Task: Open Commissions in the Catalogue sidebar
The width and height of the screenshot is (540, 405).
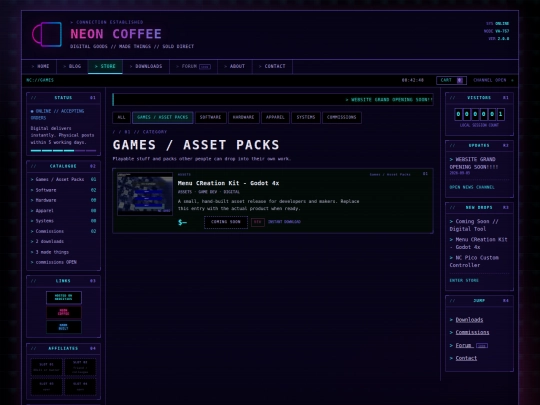Action: click(63, 231)
